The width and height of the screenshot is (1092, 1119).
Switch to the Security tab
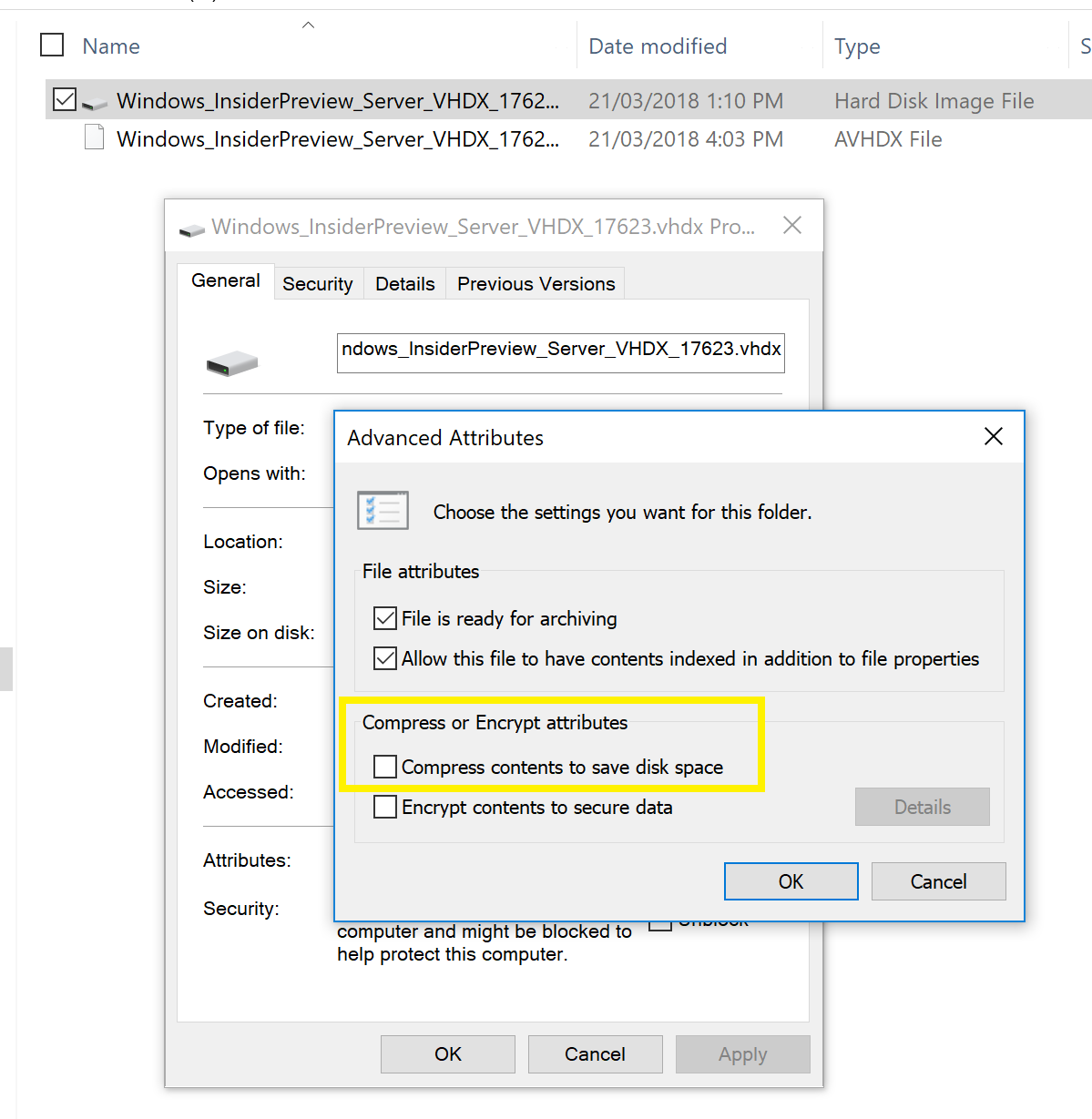click(317, 284)
